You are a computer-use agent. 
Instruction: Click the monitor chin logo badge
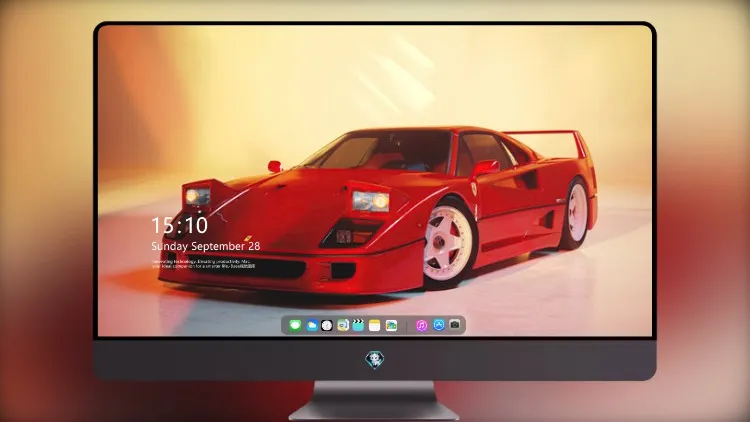375,359
